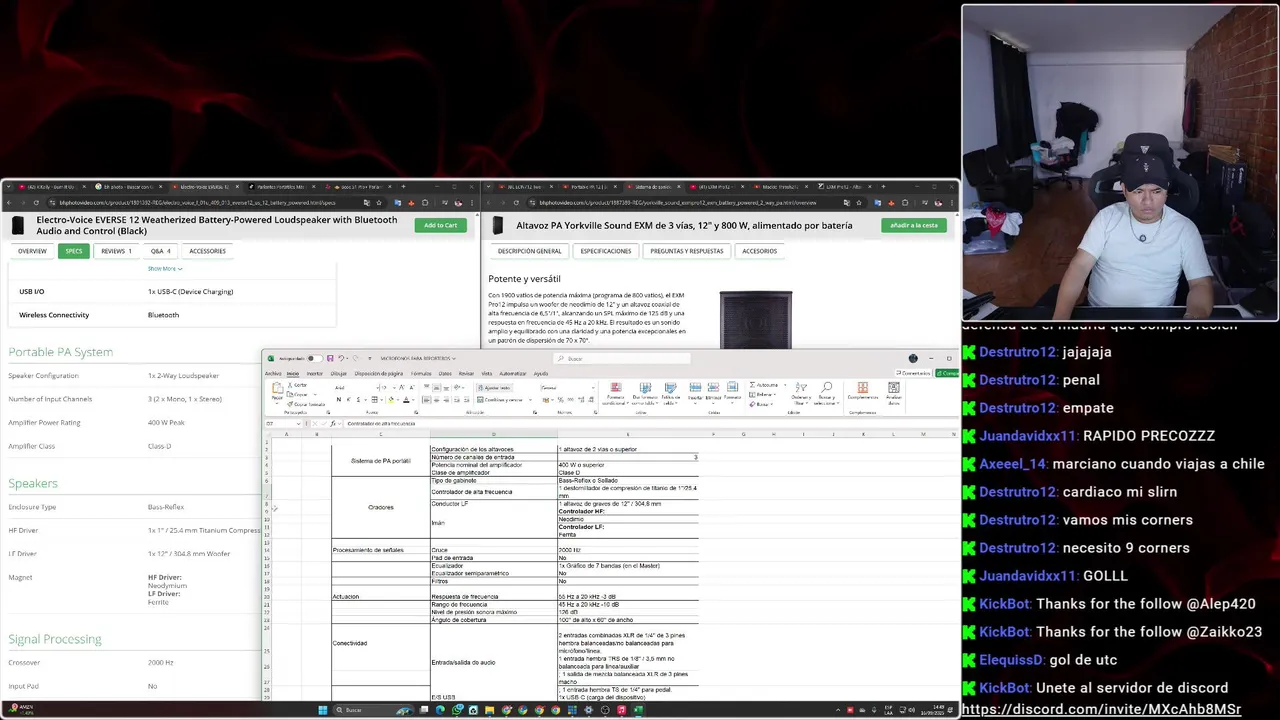
Task: Open the fill color dropdown
Action: point(398,400)
